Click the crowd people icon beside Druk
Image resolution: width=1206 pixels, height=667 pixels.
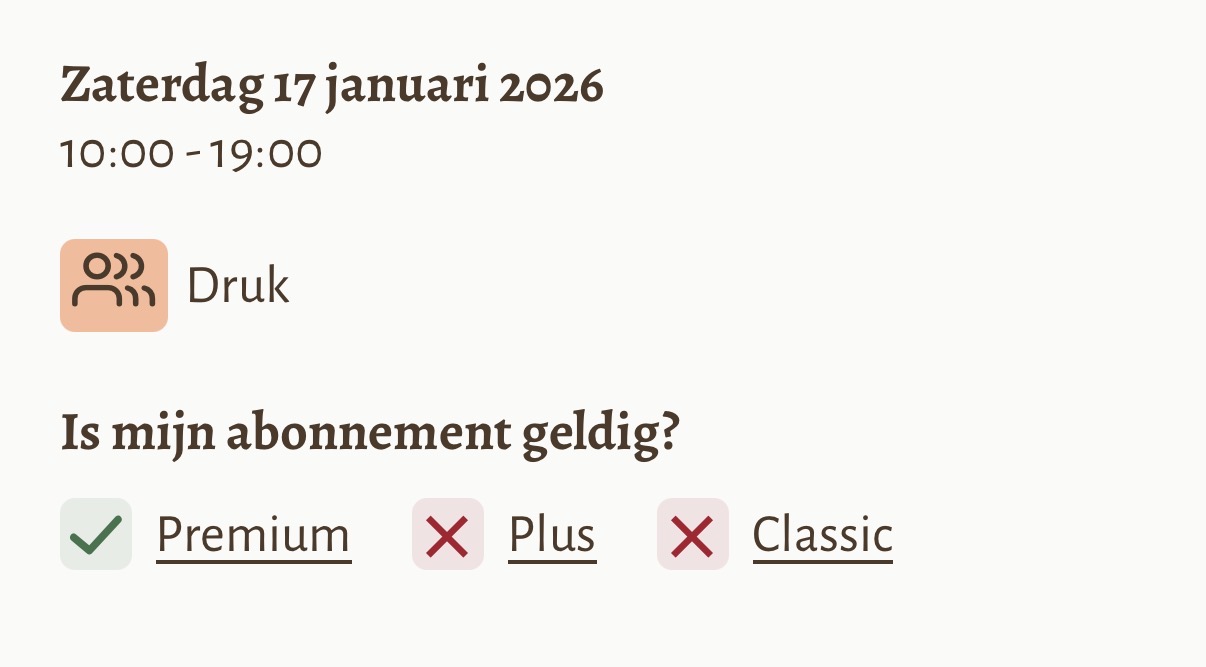click(x=114, y=285)
